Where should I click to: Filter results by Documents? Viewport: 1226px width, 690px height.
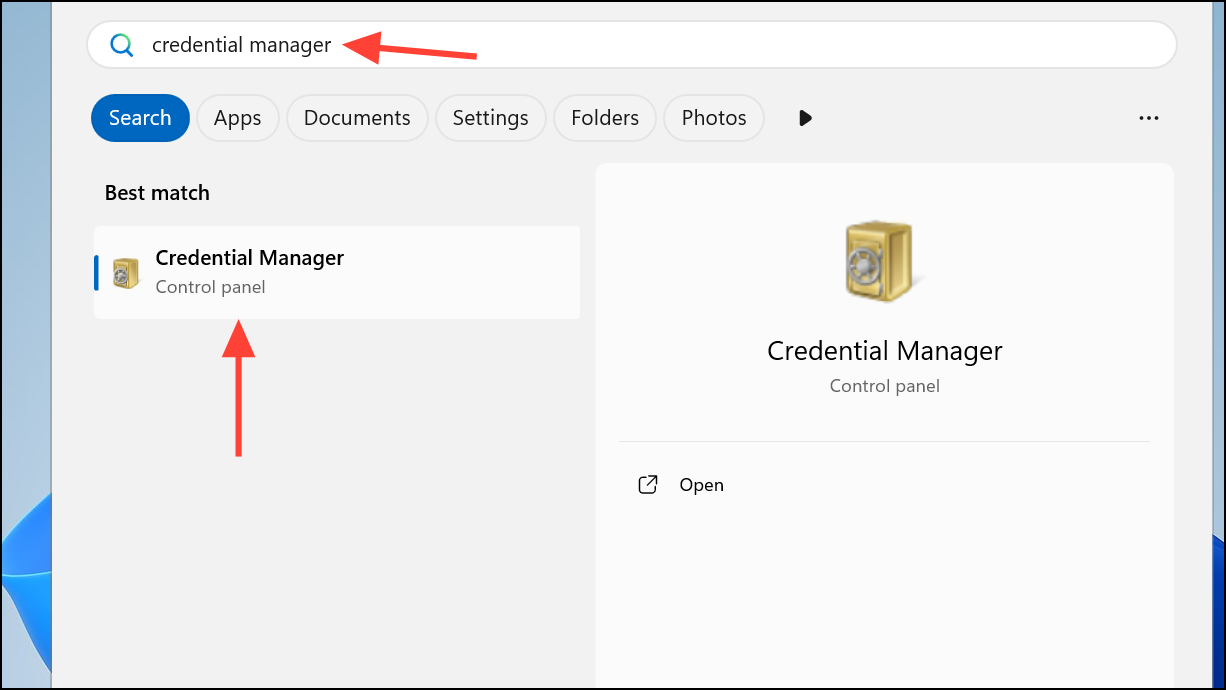coord(357,118)
